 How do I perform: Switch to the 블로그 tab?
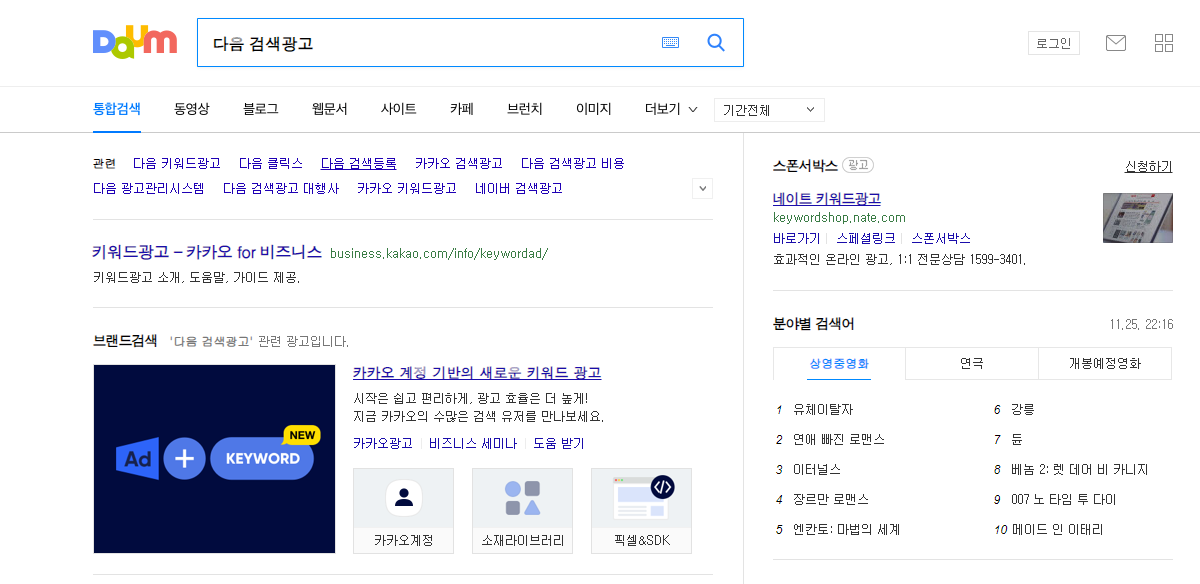(x=260, y=109)
